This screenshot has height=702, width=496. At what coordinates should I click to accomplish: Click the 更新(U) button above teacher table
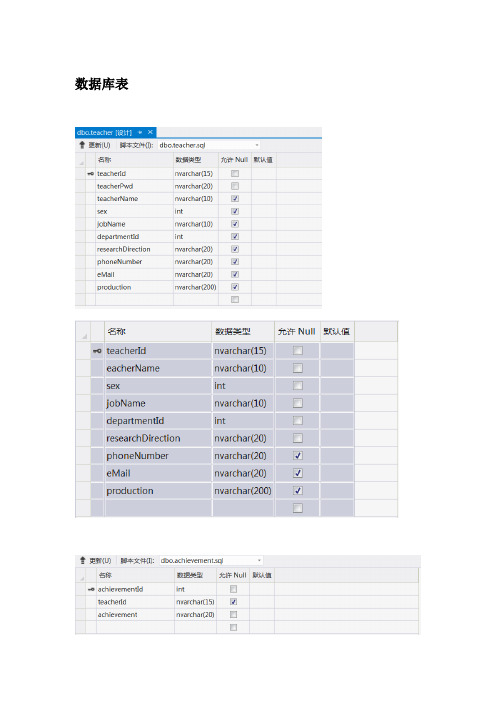[x=99, y=145]
